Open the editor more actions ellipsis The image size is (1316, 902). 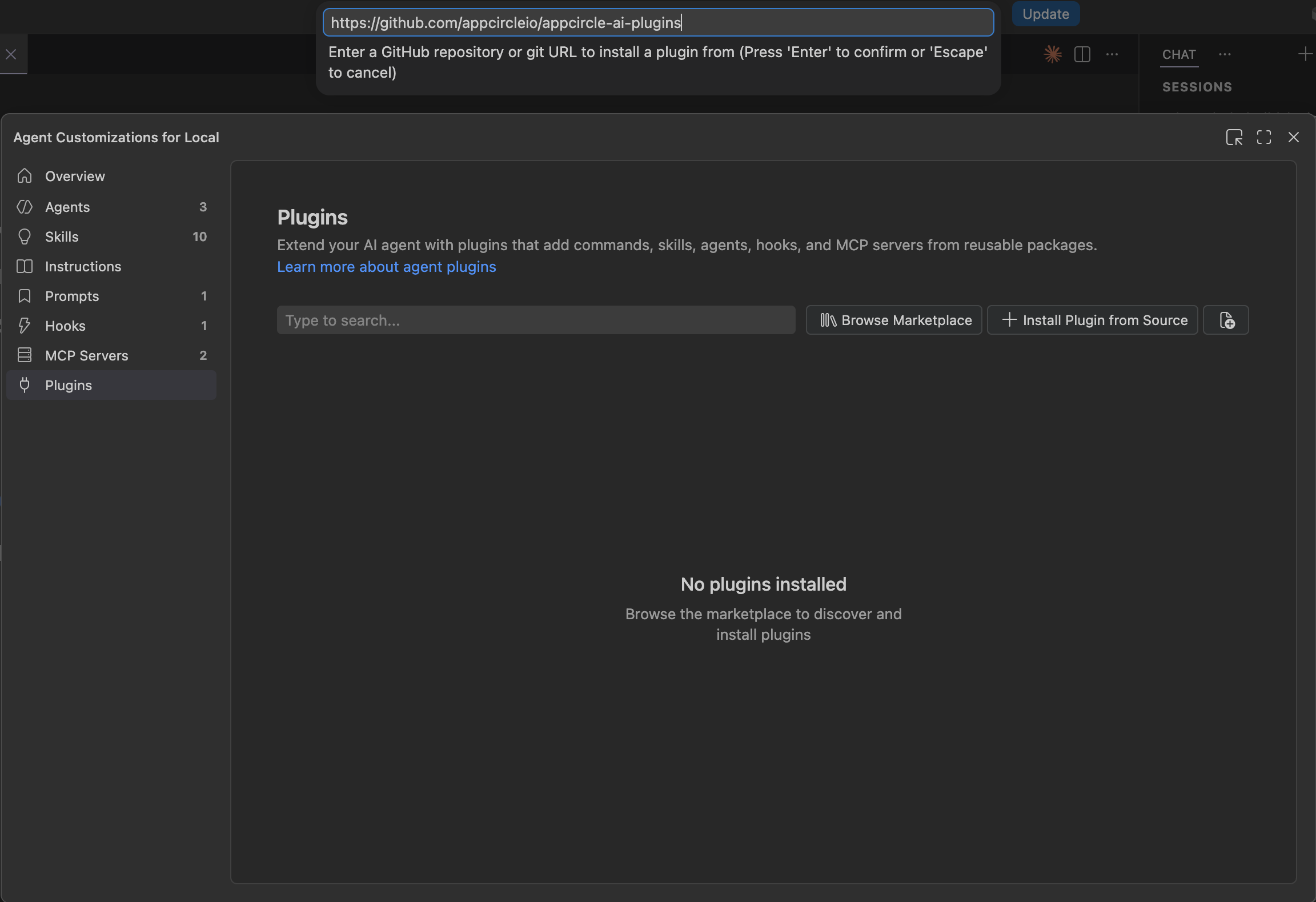click(x=1112, y=54)
